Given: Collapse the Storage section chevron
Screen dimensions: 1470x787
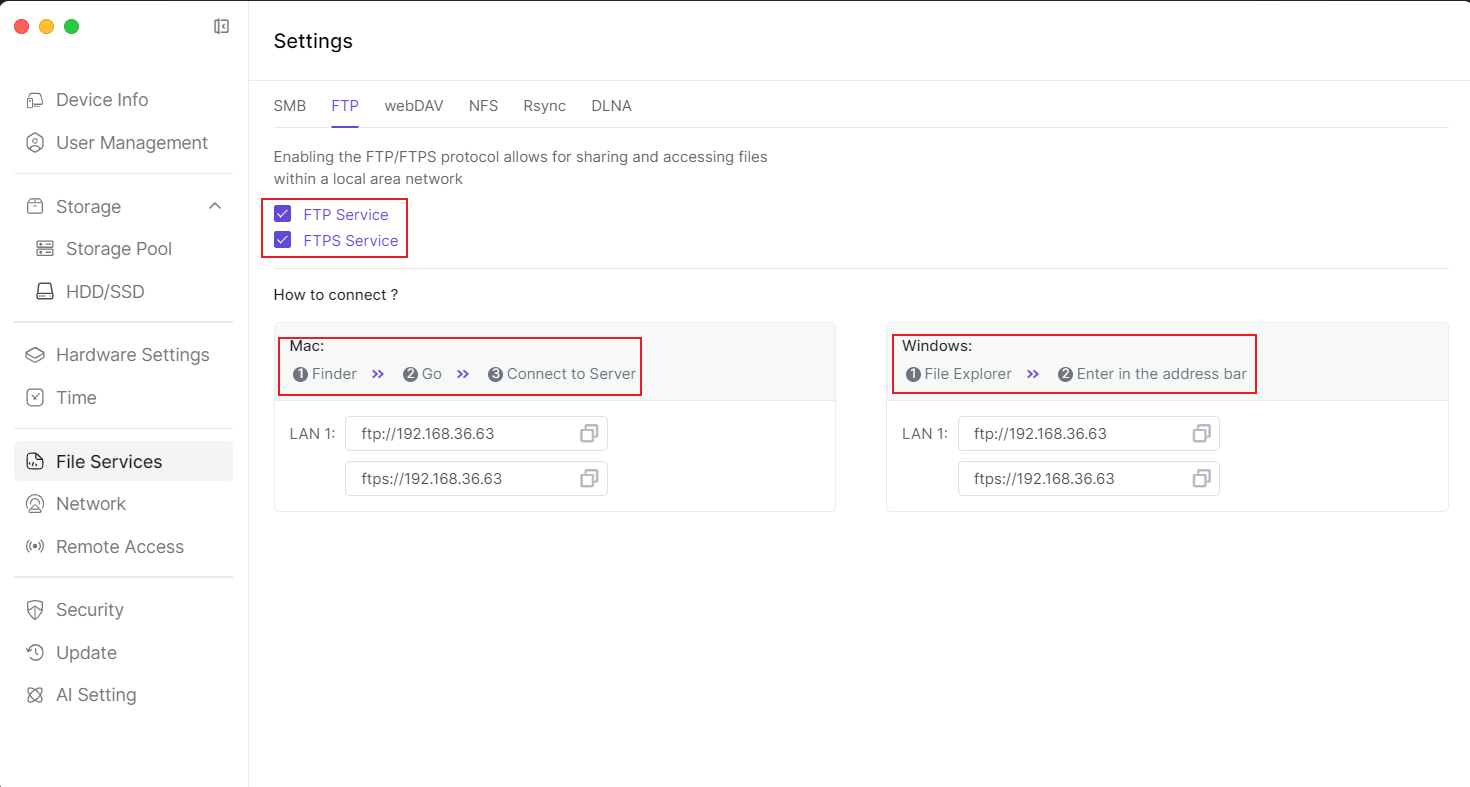Looking at the screenshot, I should point(214,206).
